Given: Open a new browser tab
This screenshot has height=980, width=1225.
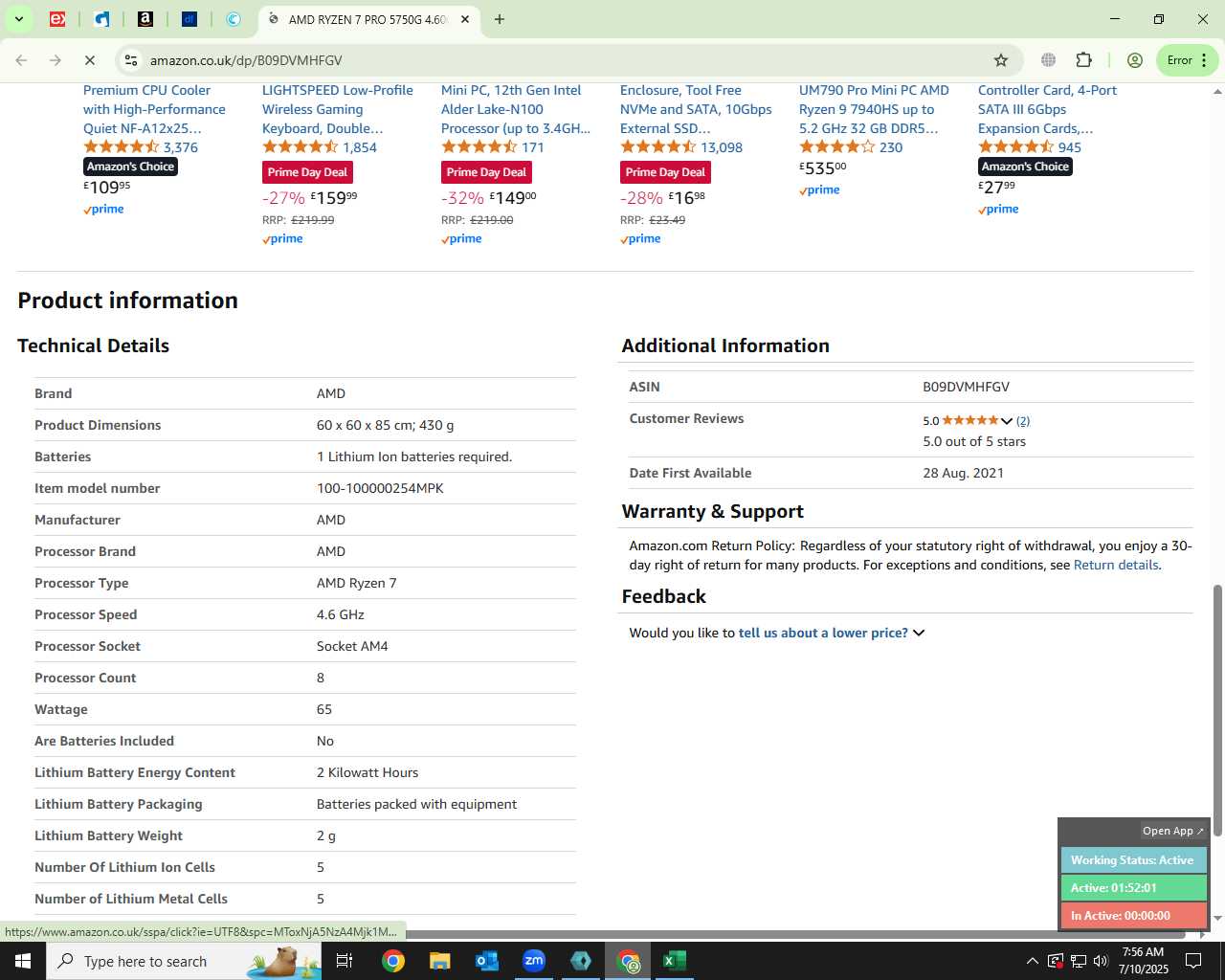Looking at the screenshot, I should 500,19.
